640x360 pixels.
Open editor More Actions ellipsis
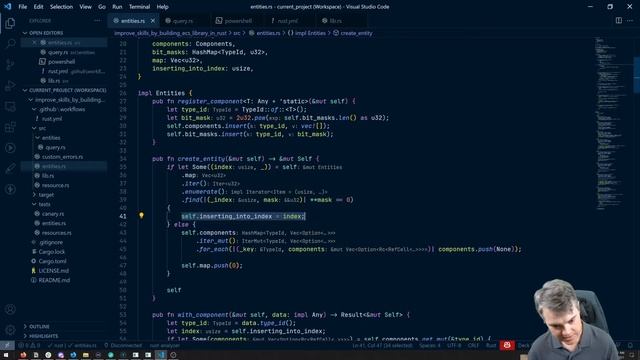tap(630, 20)
